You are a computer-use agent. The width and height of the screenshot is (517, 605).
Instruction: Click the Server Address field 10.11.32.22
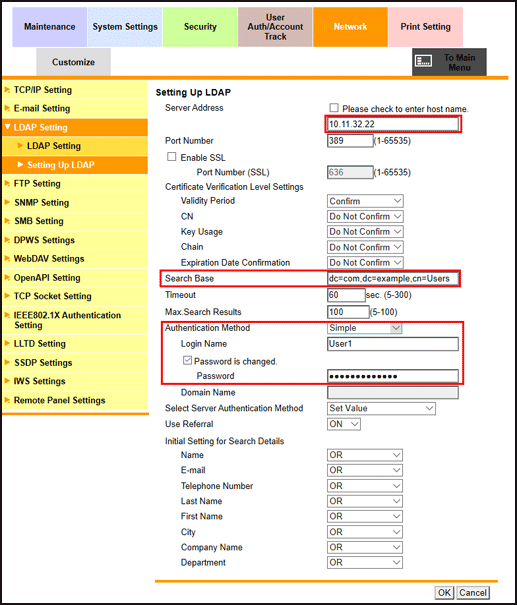393,124
